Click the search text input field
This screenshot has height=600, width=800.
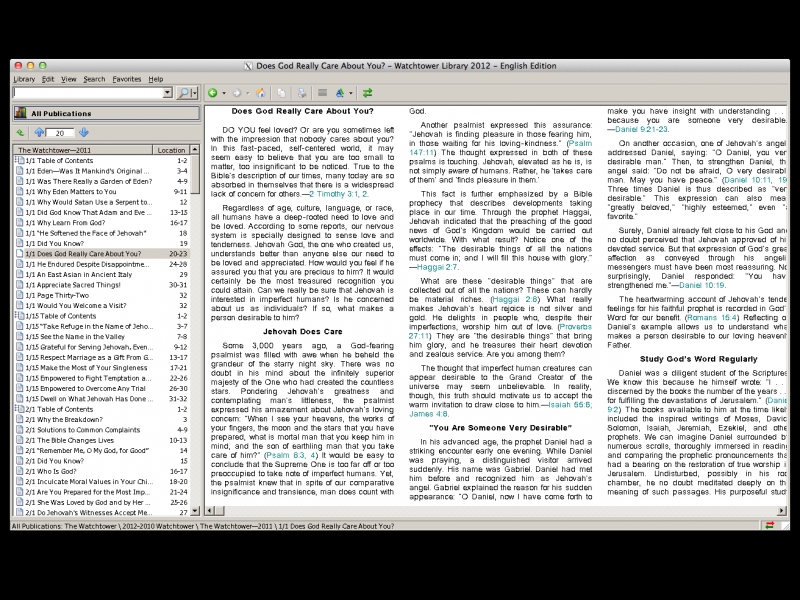(x=88, y=93)
